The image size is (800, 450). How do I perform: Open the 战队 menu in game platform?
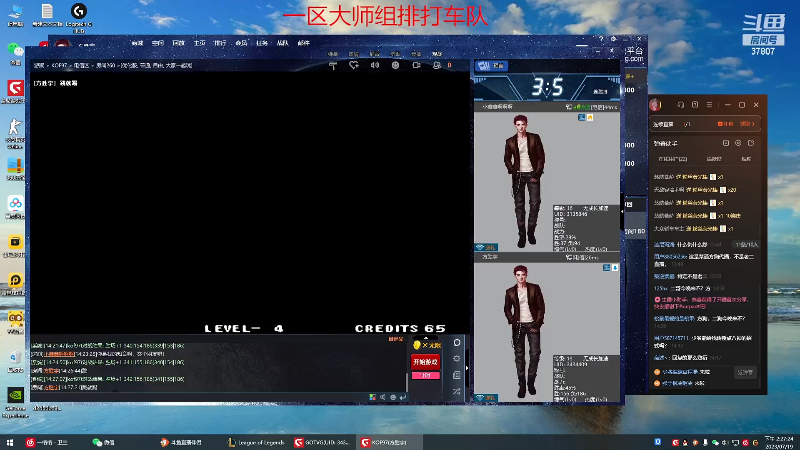(283, 43)
